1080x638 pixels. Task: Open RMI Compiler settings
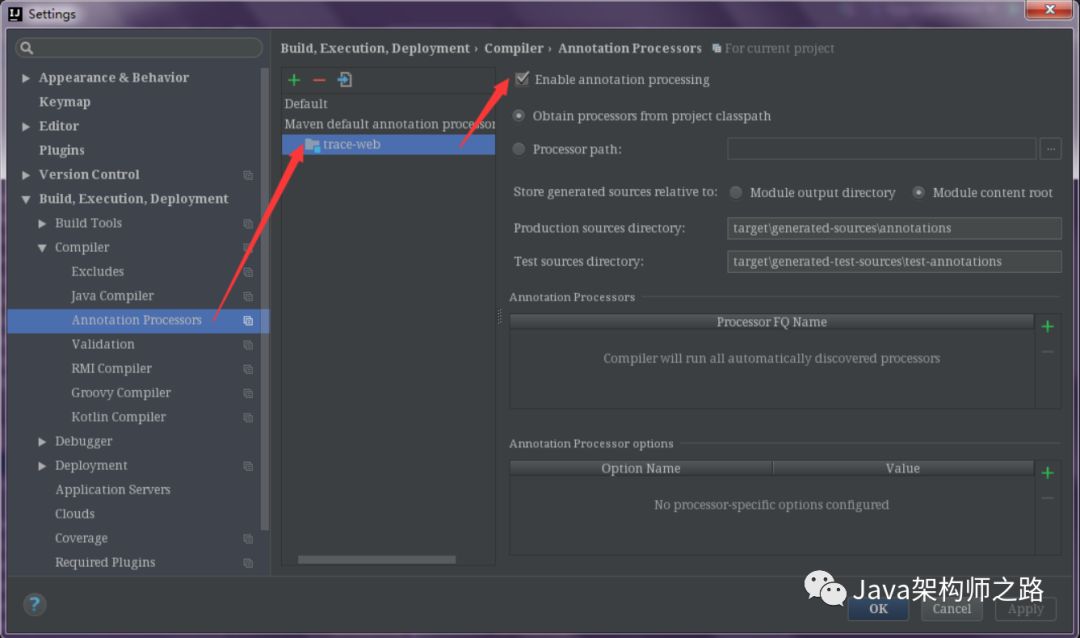[x=111, y=369]
